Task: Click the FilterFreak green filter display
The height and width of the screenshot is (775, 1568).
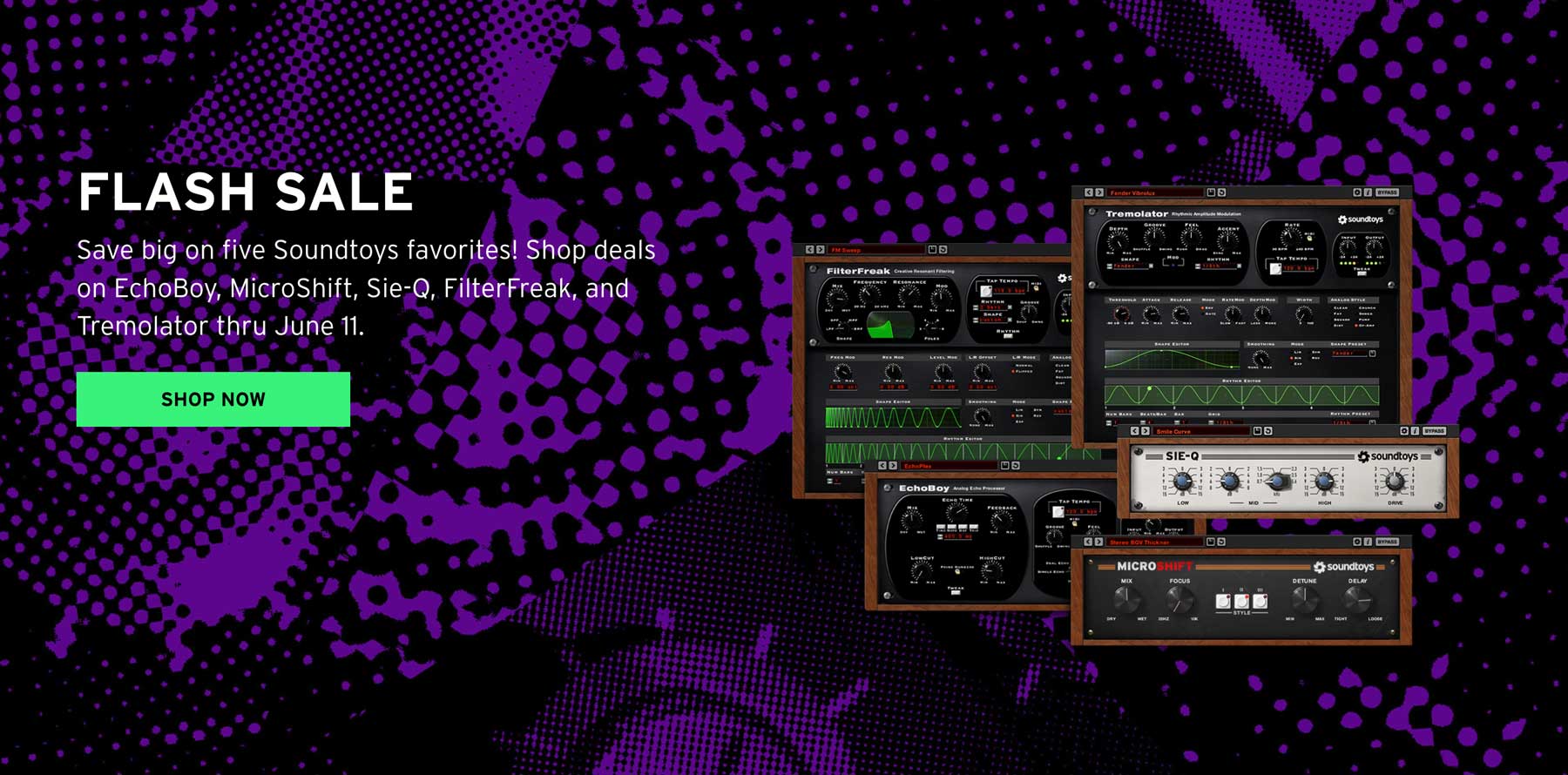Action: 890,325
